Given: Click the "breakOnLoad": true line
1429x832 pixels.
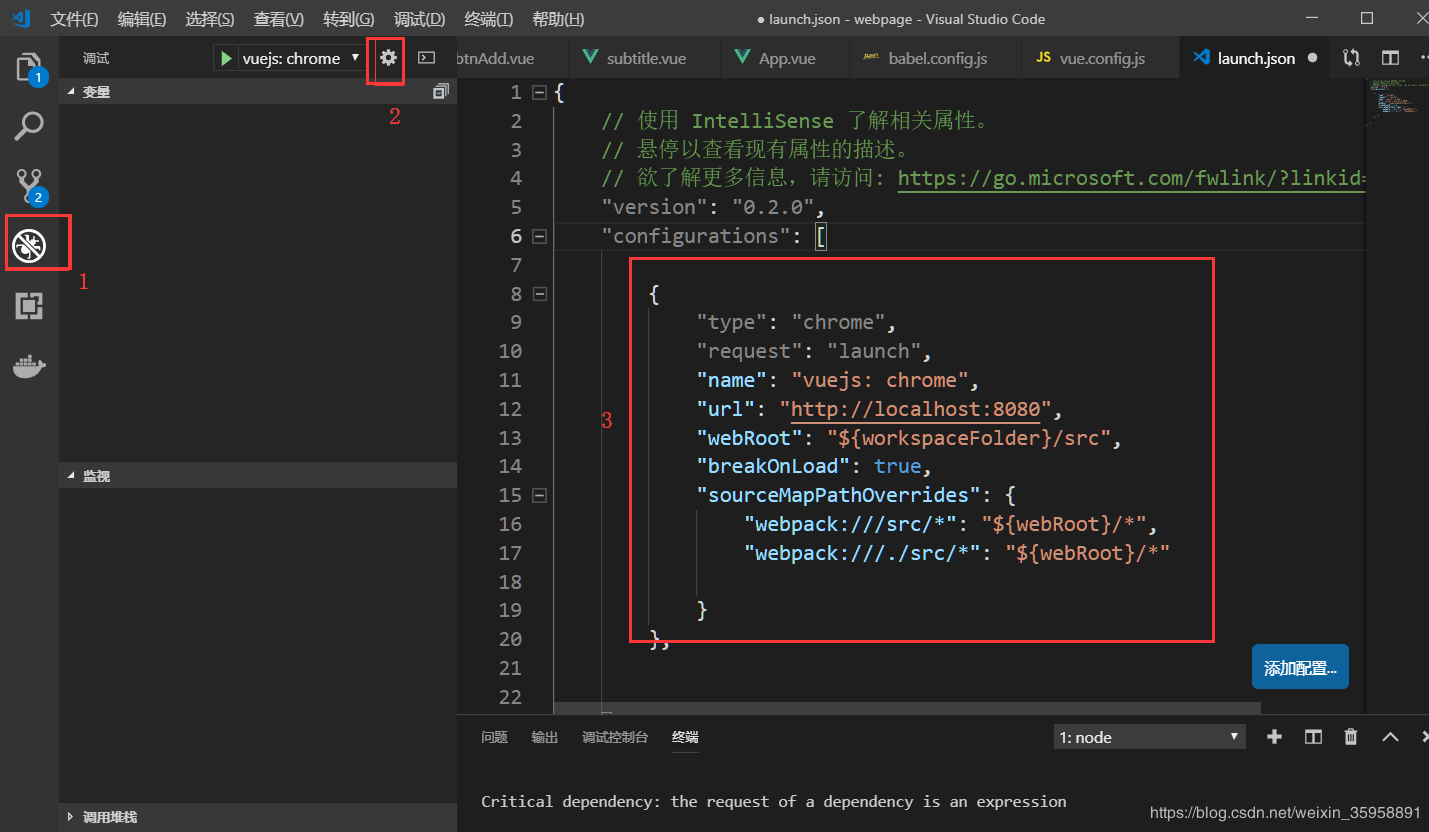Looking at the screenshot, I should [x=814, y=466].
